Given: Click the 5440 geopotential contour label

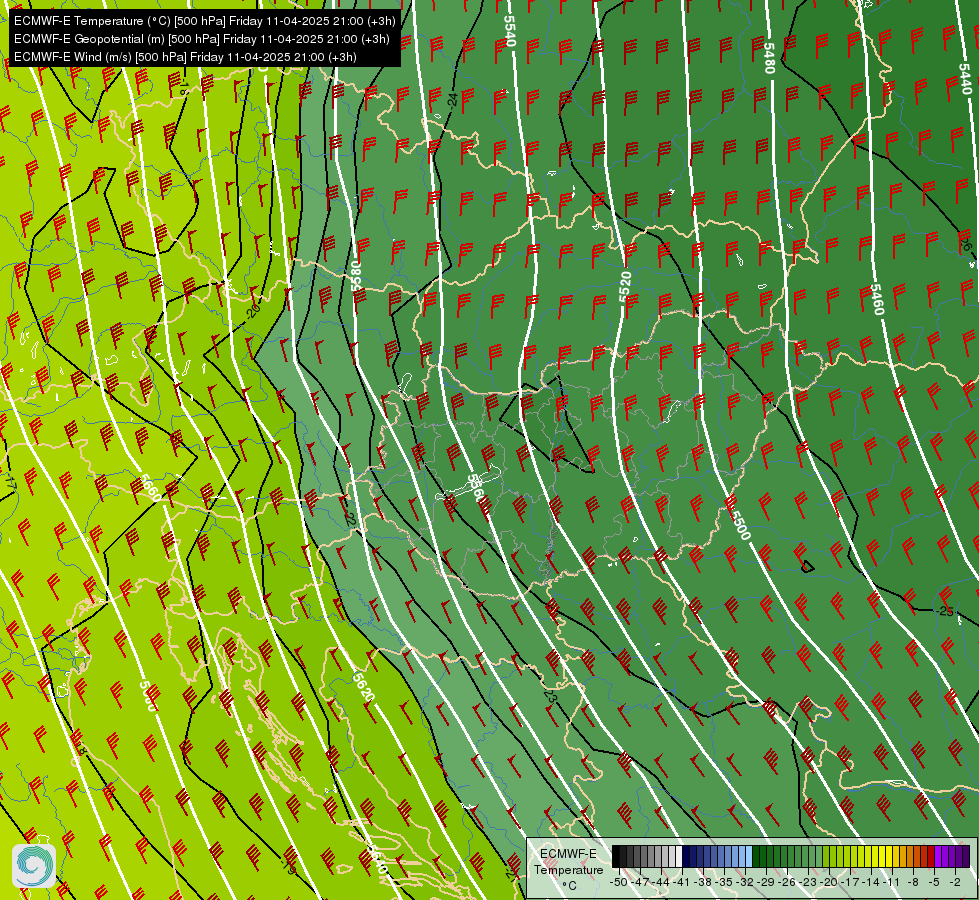Looking at the screenshot, I should pyautogui.click(x=965, y=79).
